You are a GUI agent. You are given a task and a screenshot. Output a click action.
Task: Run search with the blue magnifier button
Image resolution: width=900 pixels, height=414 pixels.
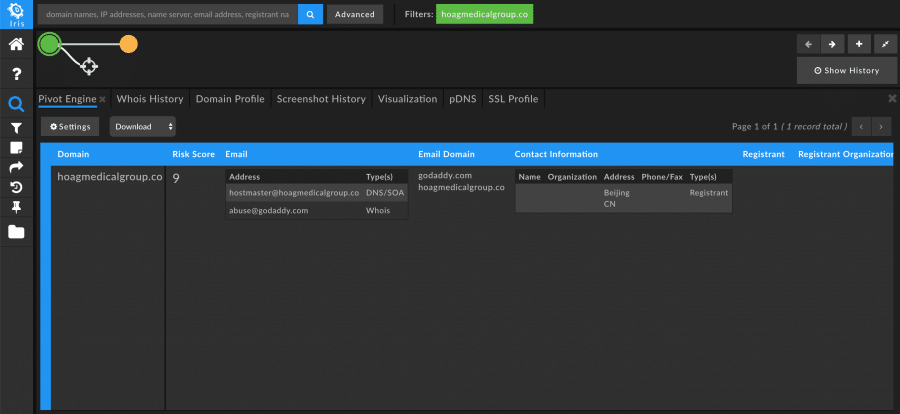coord(311,14)
